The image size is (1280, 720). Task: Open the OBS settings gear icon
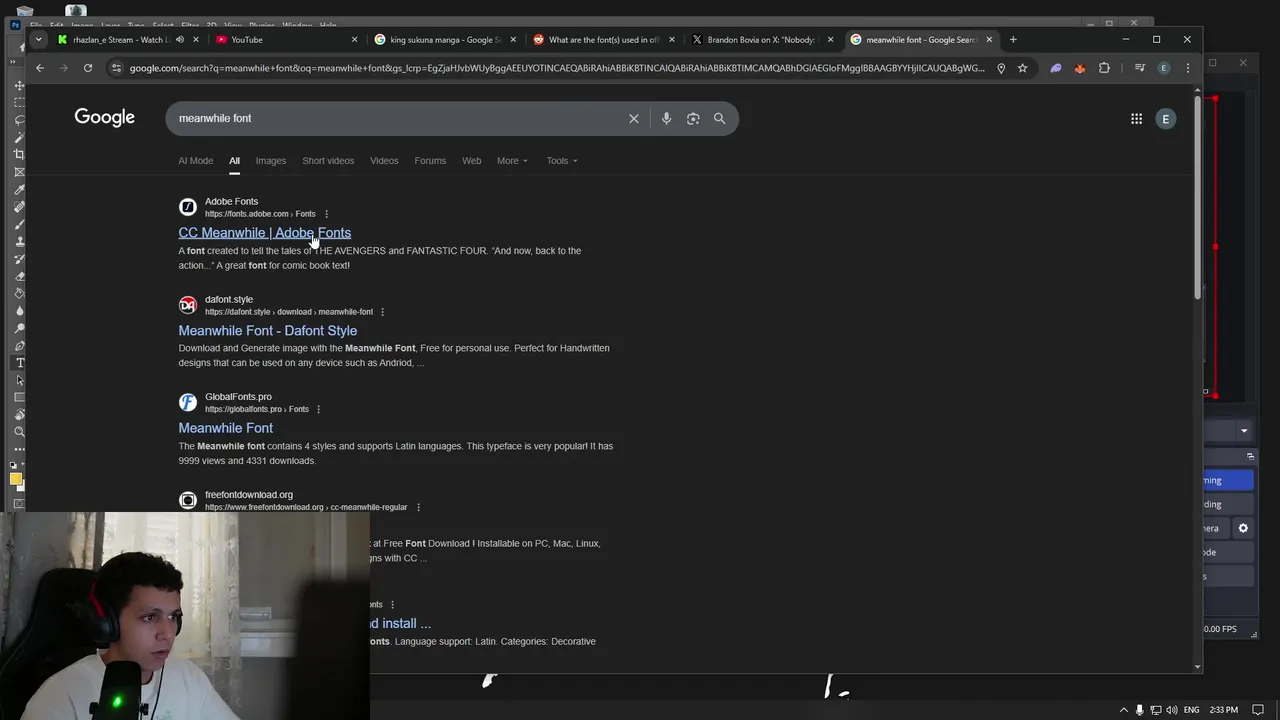coord(1243,528)
